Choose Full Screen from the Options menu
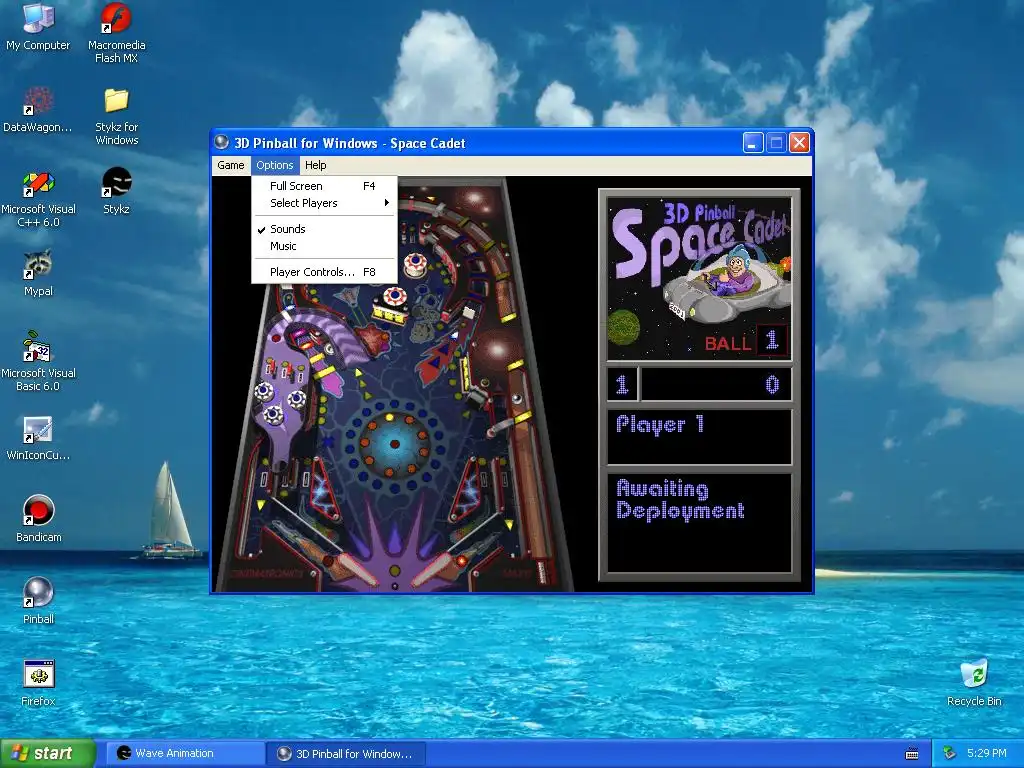 325,186
